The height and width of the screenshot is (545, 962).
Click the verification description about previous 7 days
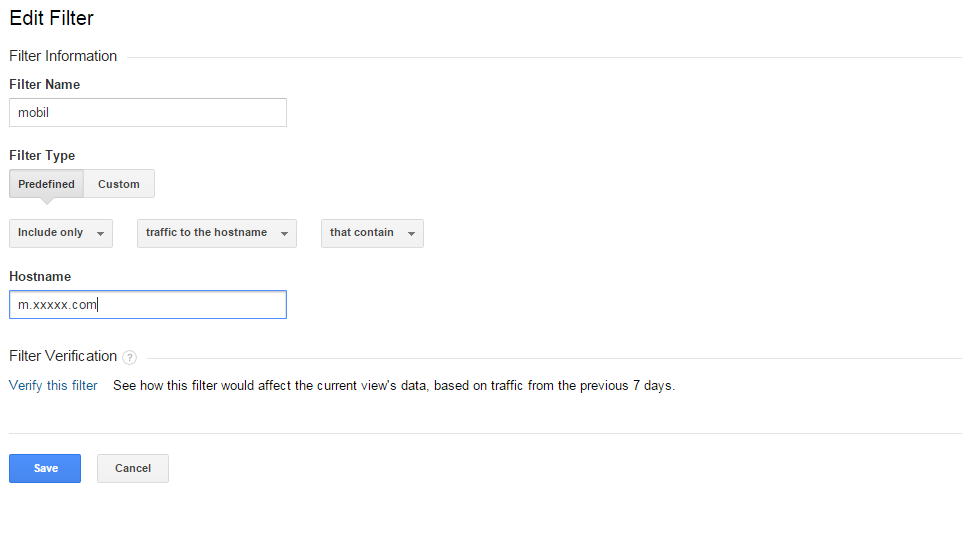tap(394, 385)
